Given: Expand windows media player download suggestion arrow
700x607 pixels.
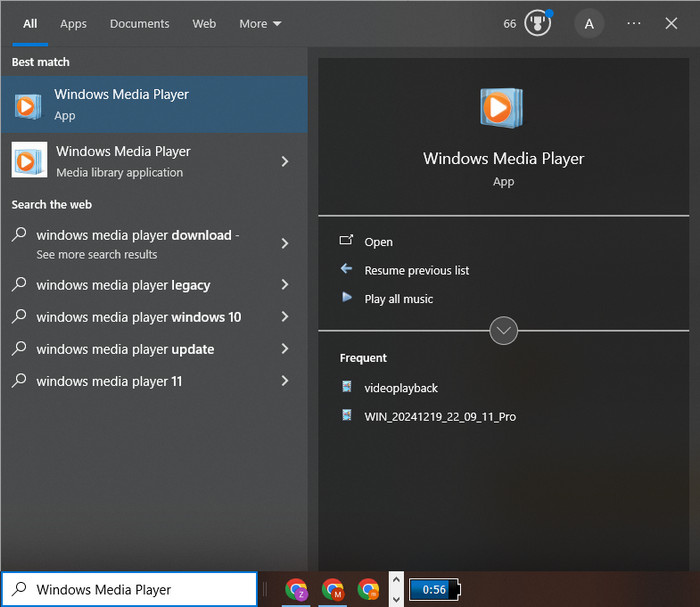Looking at the screenshot, I should [285, 243].
